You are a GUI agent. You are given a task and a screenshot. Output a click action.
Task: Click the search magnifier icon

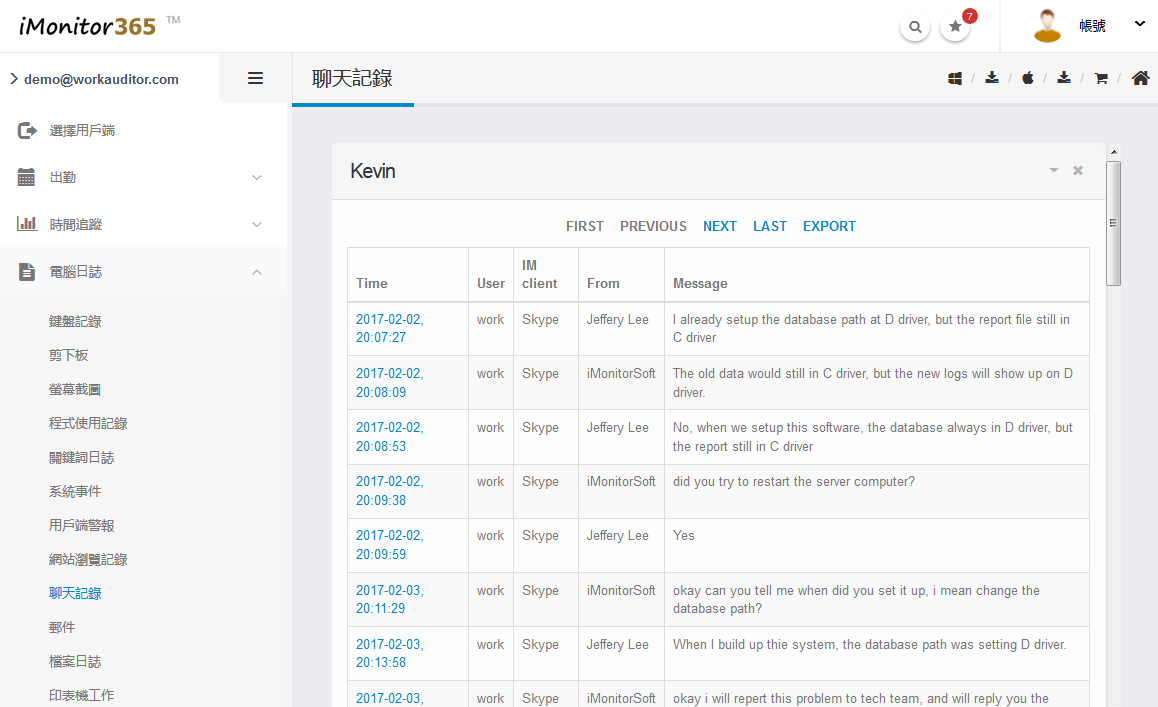tap(914, 27)
